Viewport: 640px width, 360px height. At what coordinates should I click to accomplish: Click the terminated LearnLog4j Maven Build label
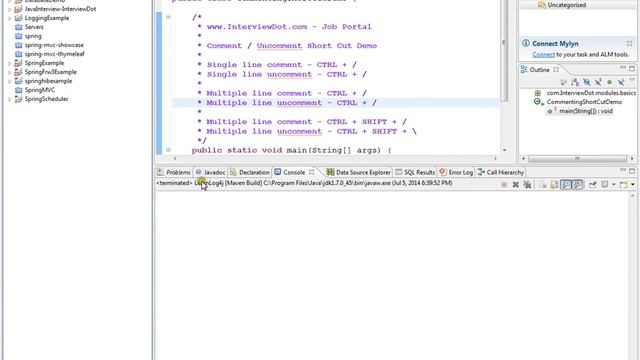tap(304, 183)
